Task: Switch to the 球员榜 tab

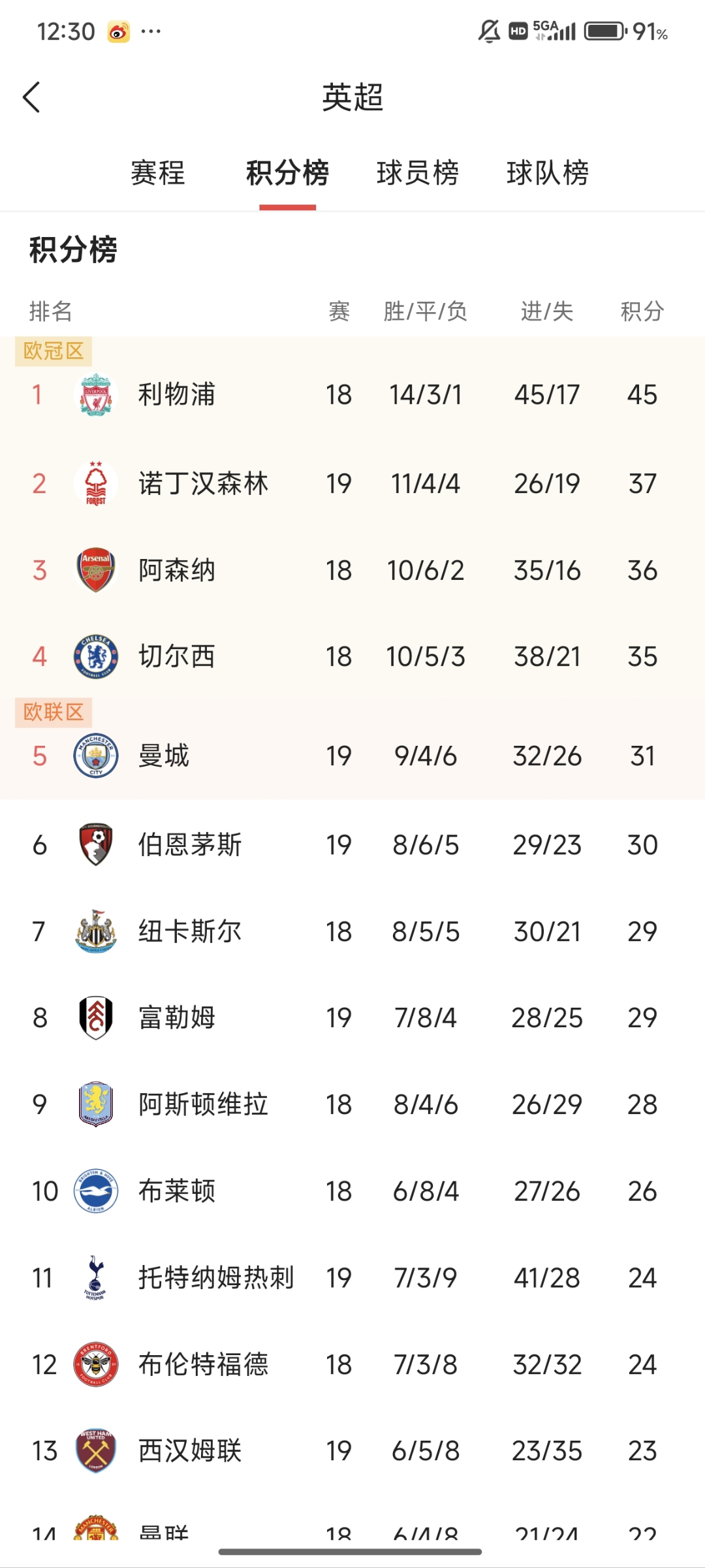Action: click(x=418, y=173)
